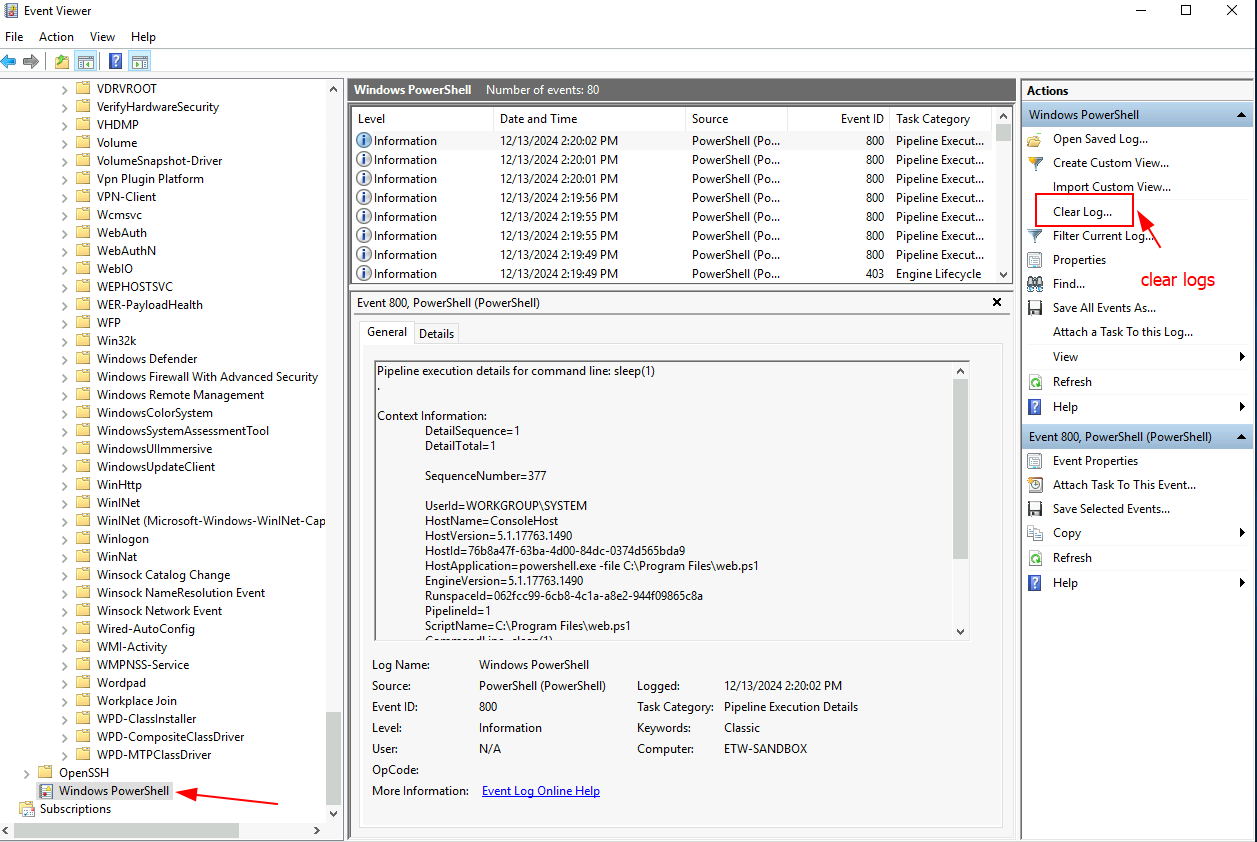The width and height of the screenshot is (1257, 842).
Task: Refresh the Windows PowerShell log section
Action: [1072, 382]
